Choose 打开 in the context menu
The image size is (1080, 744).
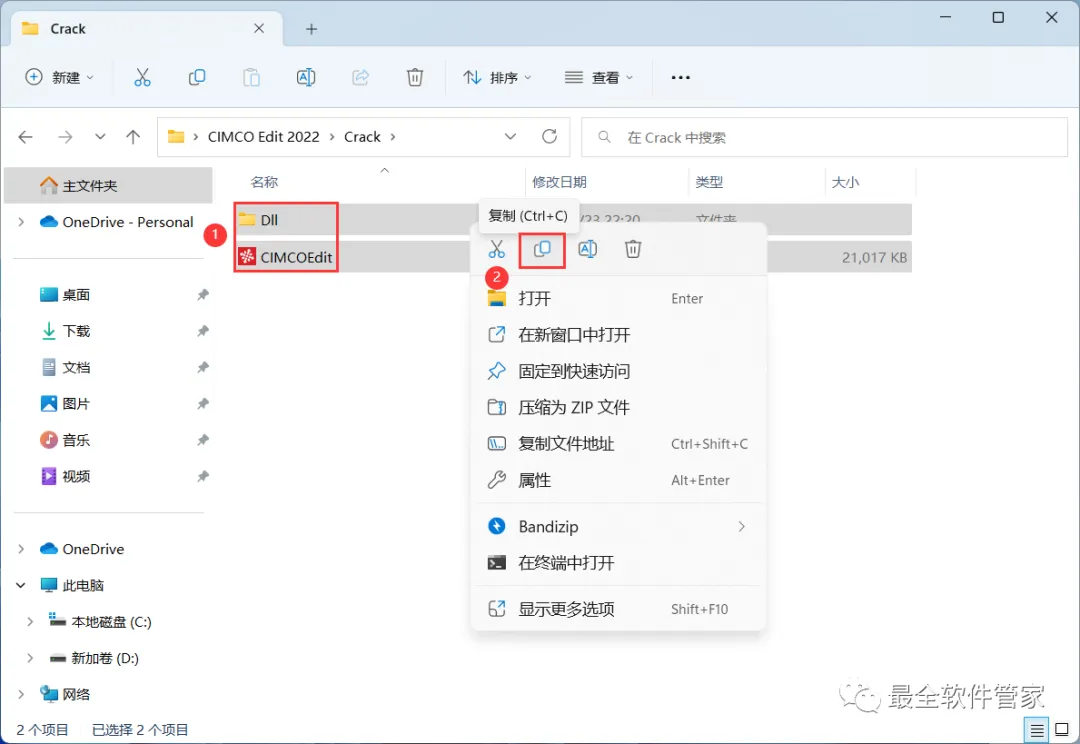(x=619, y=298)
